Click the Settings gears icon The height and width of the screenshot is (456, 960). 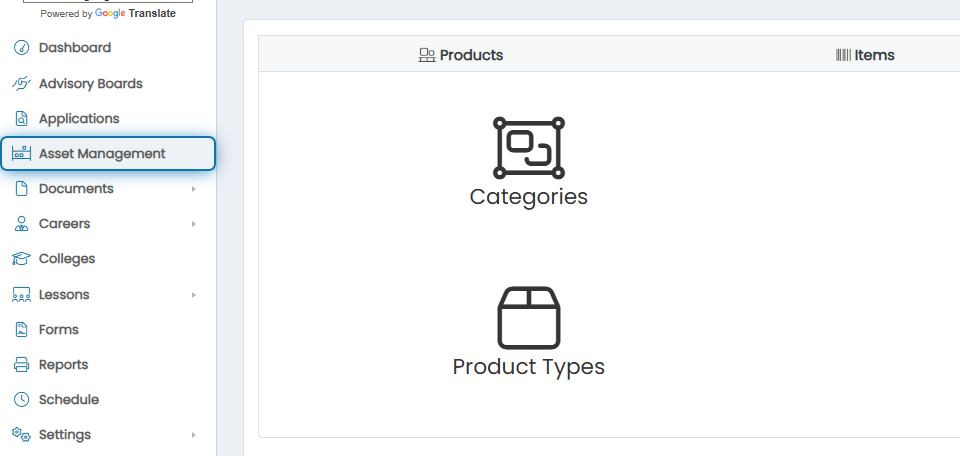coord(21,435)
